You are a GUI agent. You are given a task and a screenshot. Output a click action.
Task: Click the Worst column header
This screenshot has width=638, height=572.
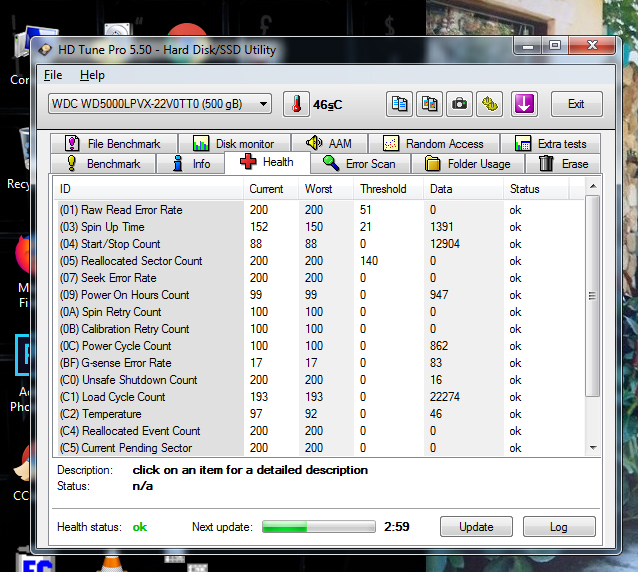pos(326,189)
